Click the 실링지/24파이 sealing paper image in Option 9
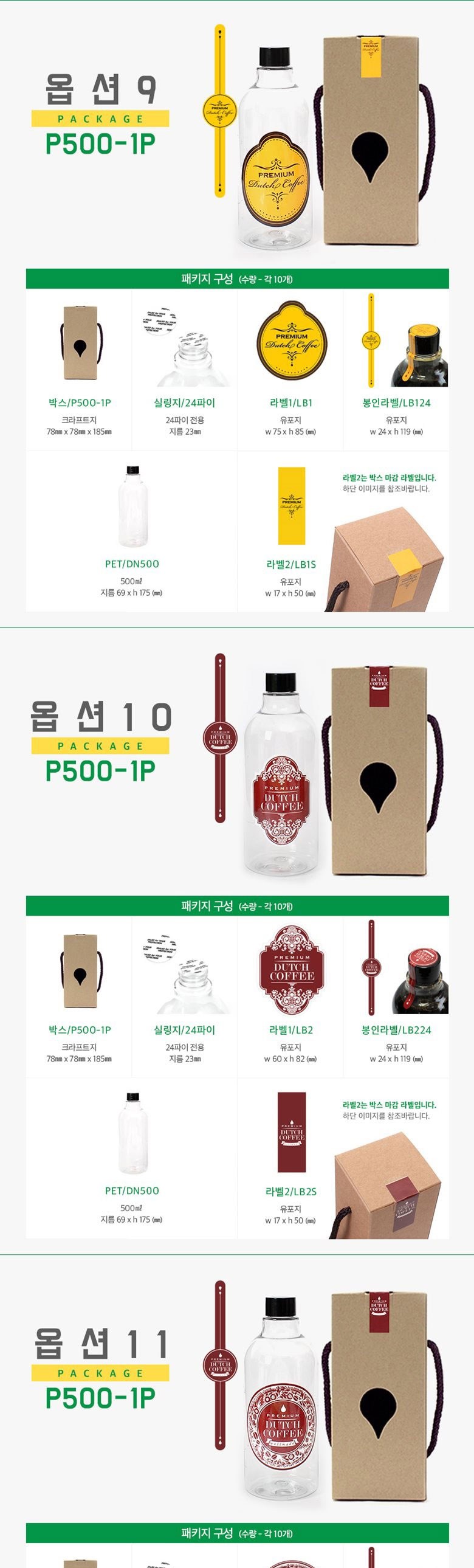The image size is (474, 1568). (x=184, y=346)
